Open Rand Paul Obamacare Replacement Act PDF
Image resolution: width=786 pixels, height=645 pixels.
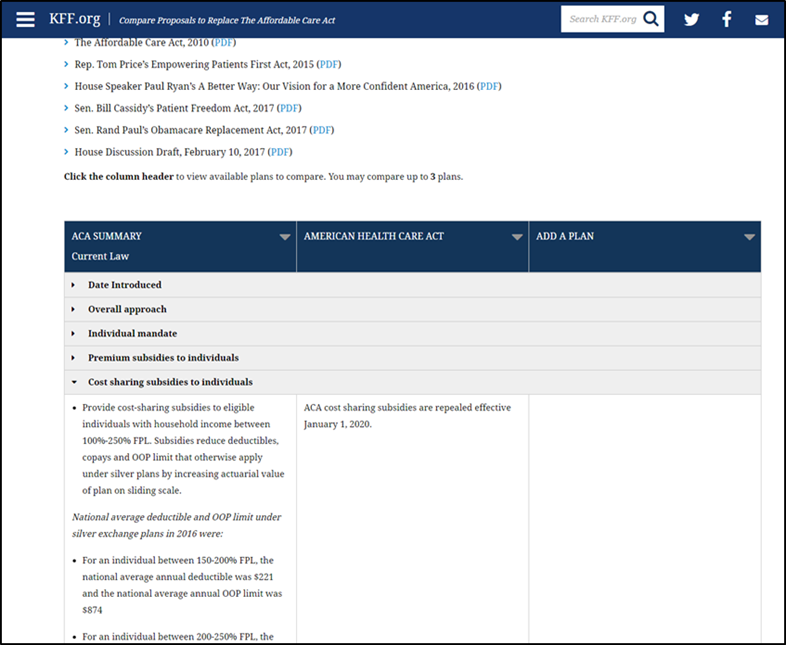pos(322,130)
